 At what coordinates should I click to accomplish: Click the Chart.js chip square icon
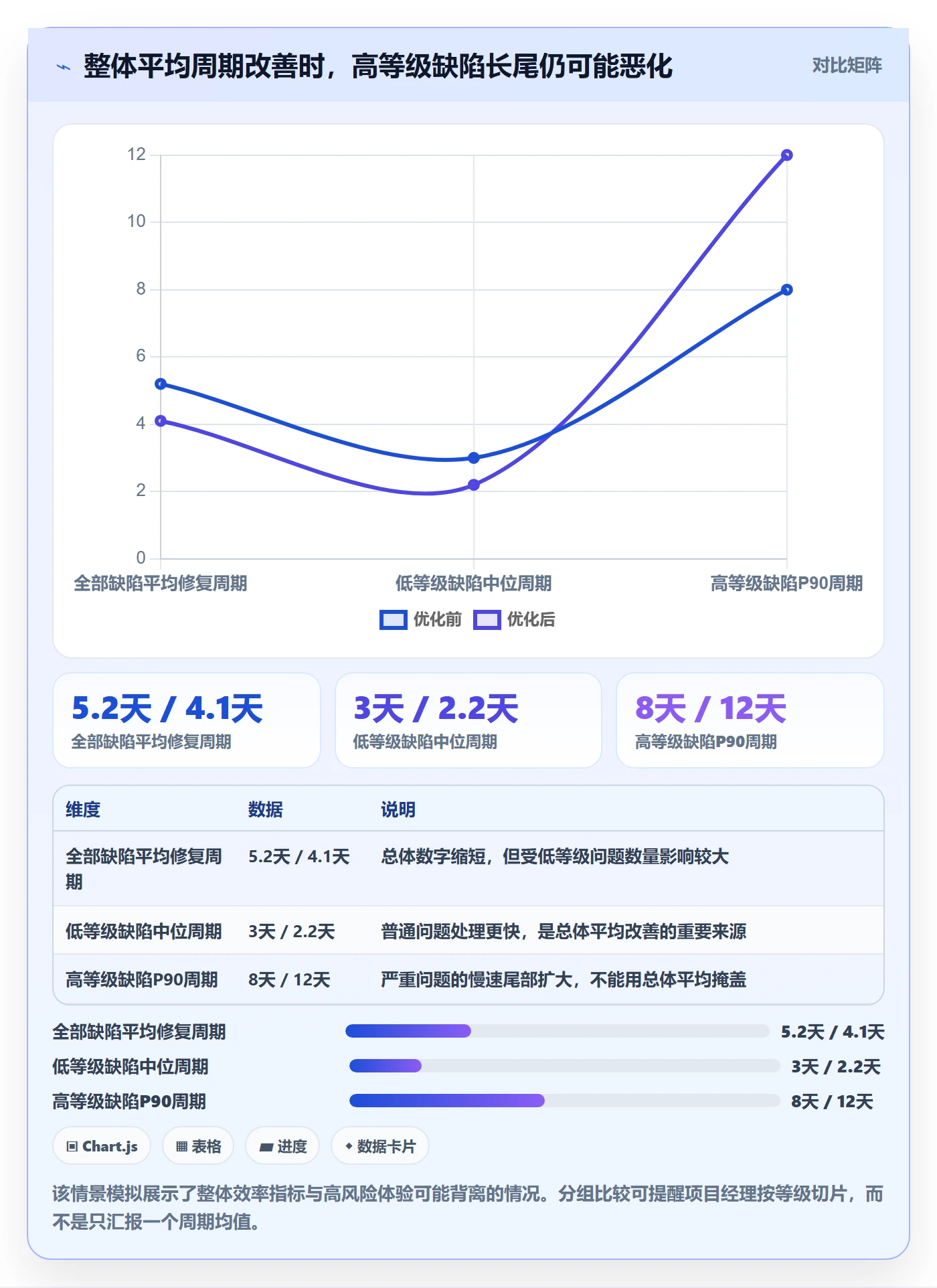pyautogui.click(x=72, y=1147)
